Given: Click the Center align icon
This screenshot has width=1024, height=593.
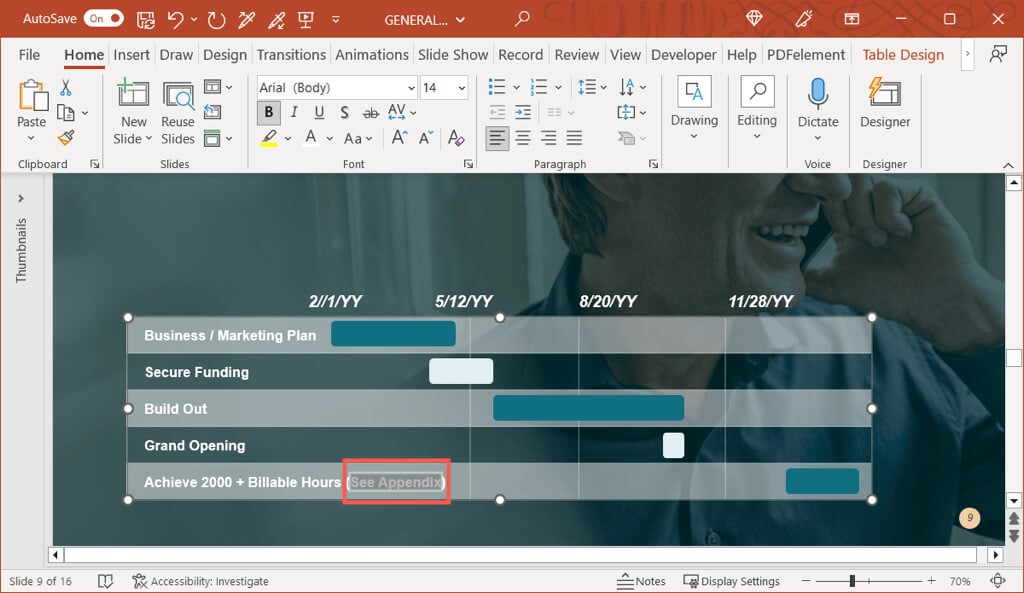Looking at the screenshot, I should pyautogui.click(x=523, y=138).
